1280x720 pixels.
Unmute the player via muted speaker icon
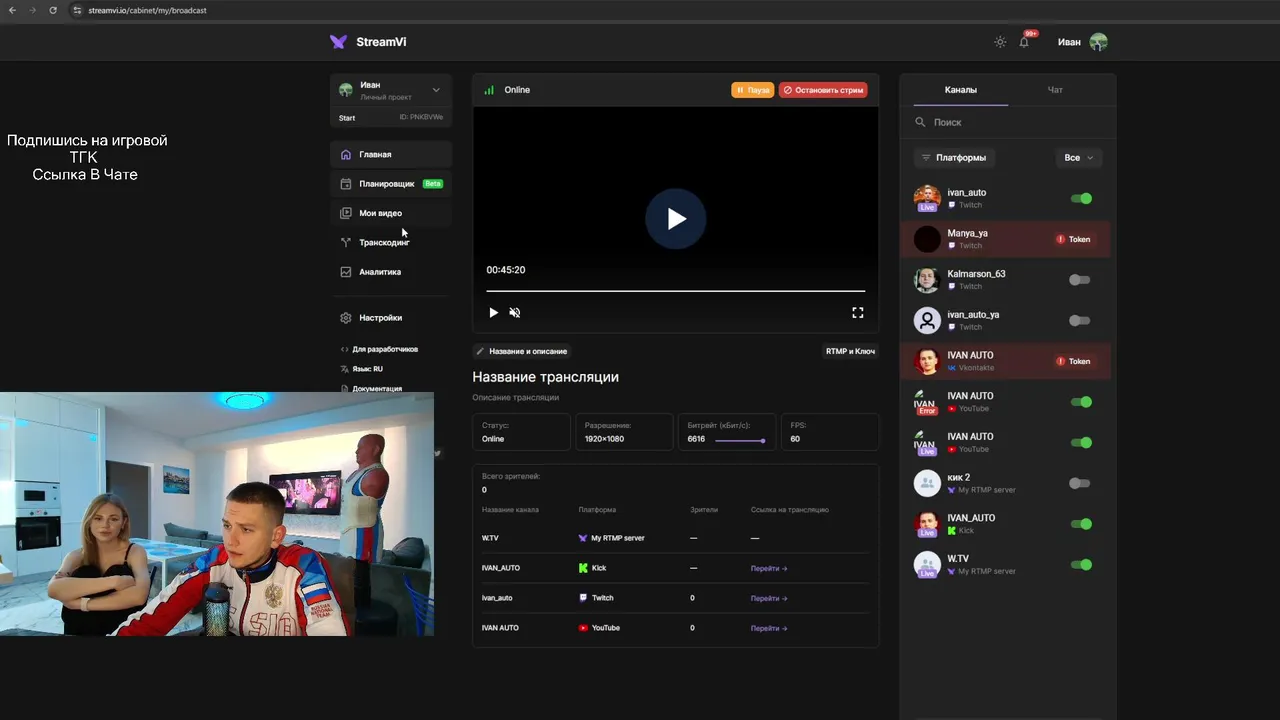point(515,313)
